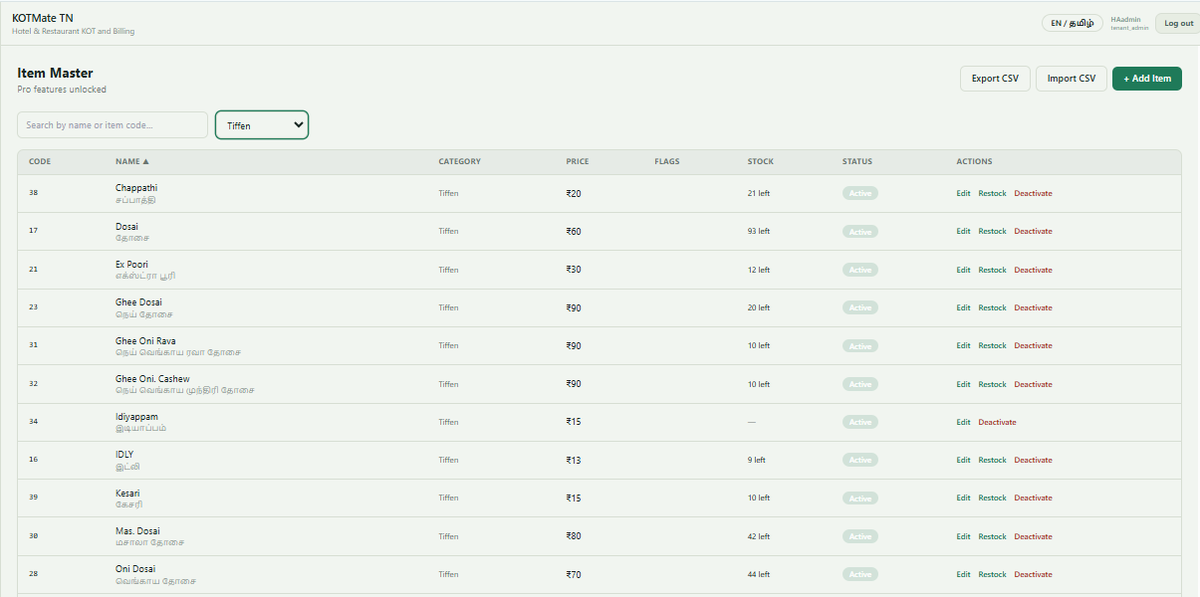Click the search by name or item code field

112,125
